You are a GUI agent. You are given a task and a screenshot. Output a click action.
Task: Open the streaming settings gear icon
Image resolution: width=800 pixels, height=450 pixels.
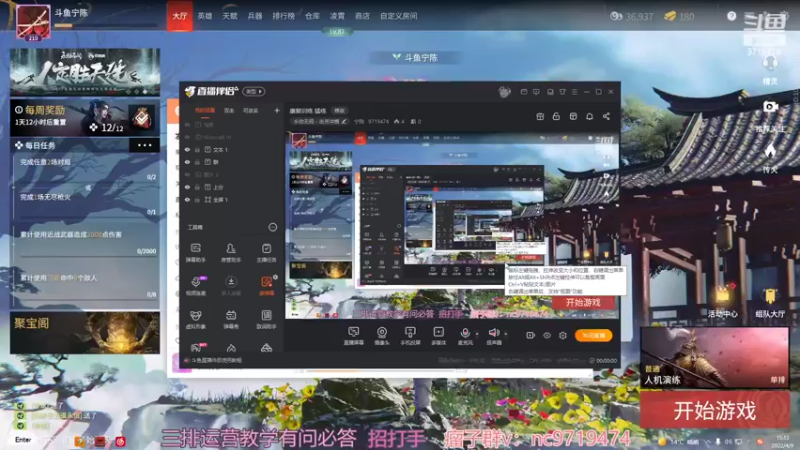[563, 335]
